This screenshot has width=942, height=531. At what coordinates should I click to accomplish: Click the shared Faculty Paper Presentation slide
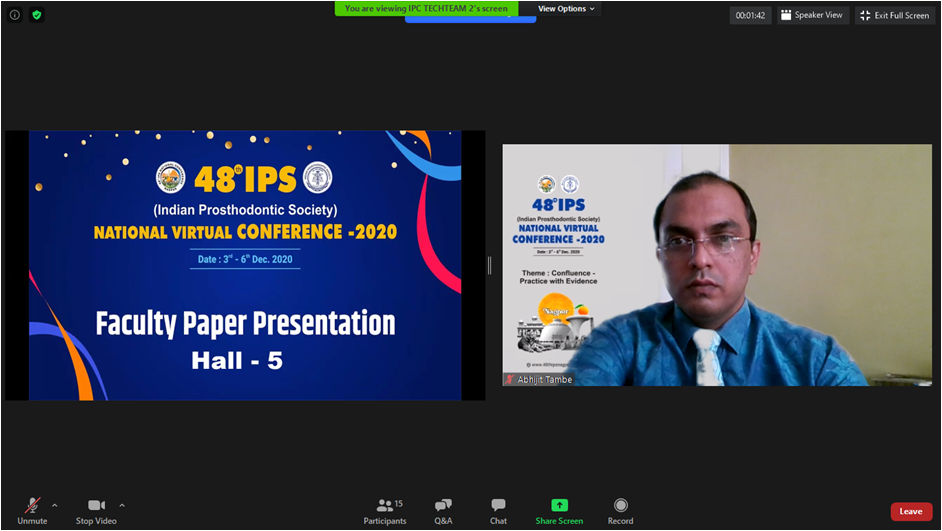245,265
